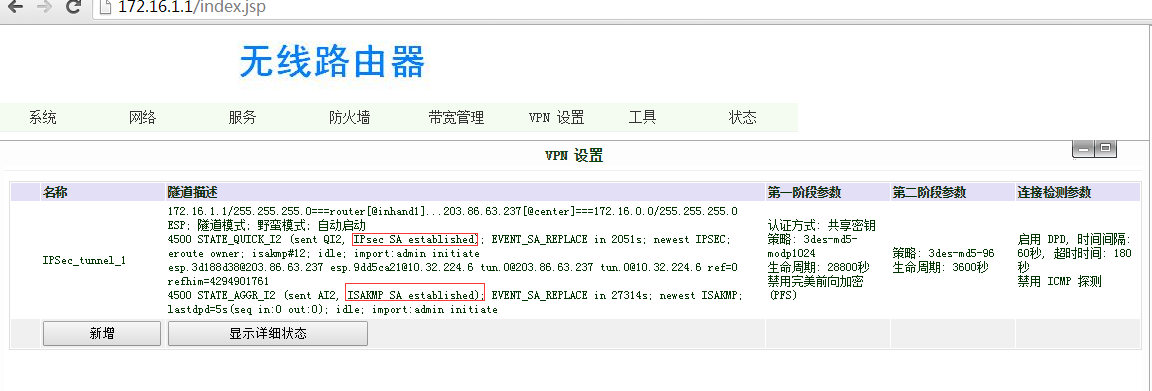Screen dimensions: 1152x391
Task: Maximize the VPN 设置 panel
Action: [x=1106, y=150]
